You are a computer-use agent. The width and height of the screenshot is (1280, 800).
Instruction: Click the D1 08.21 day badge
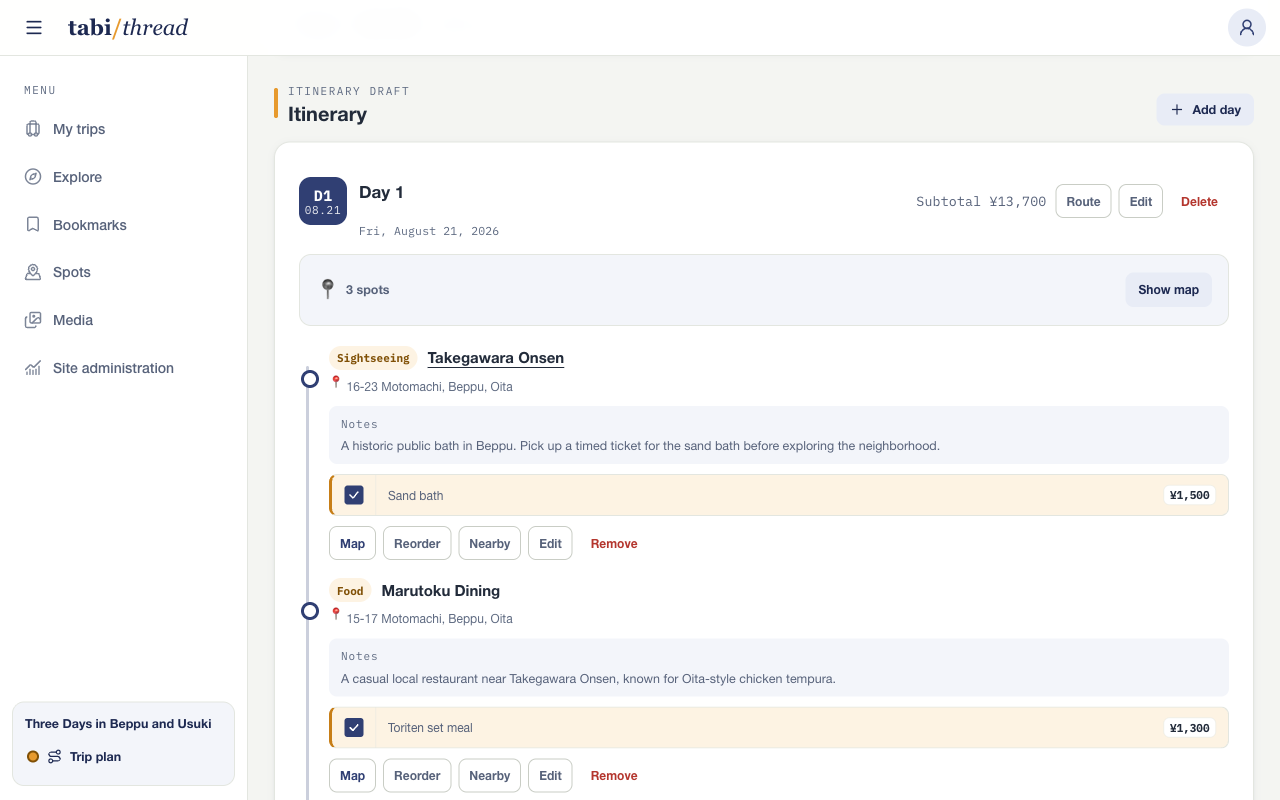click(323, 201)
